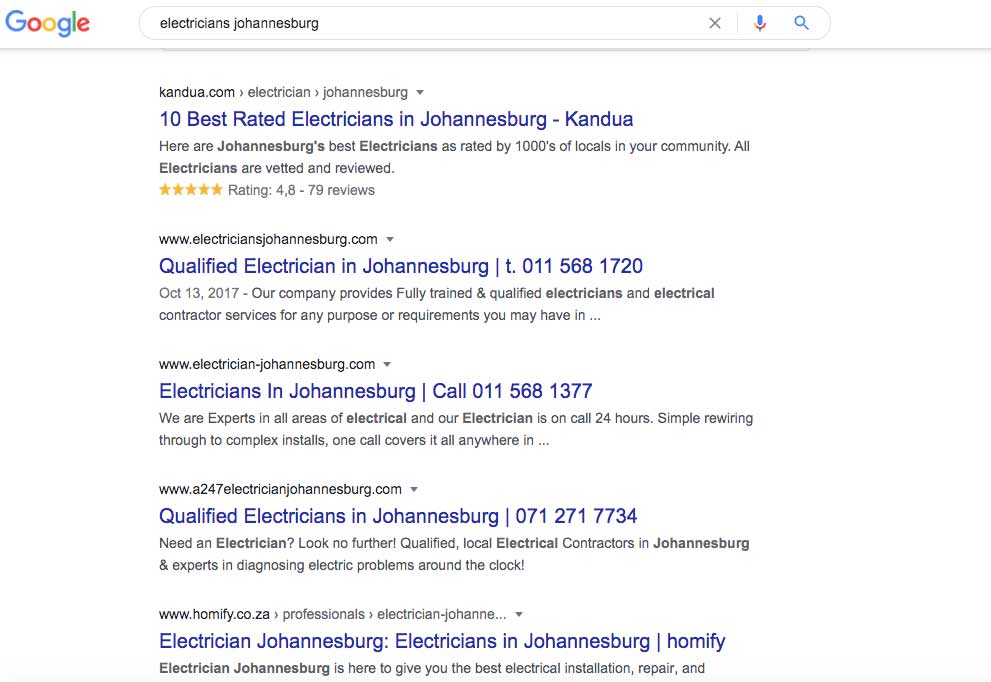
Task: Open Qualified Electrician t. 011 568 1720 link
Action: point(400,266)
